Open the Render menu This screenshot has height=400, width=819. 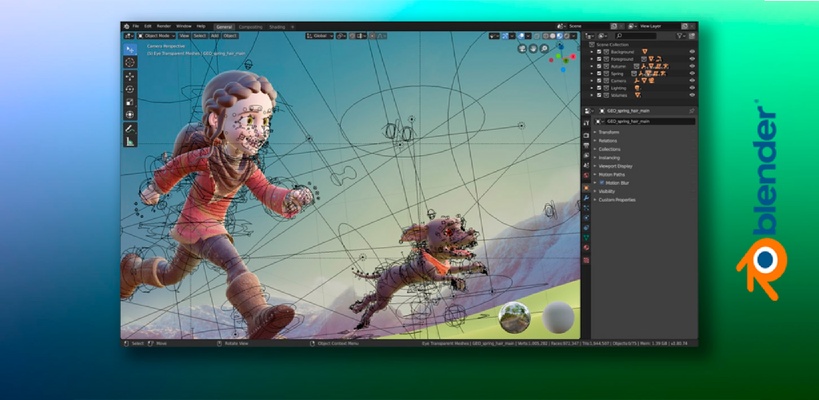[x=164, y=26]
